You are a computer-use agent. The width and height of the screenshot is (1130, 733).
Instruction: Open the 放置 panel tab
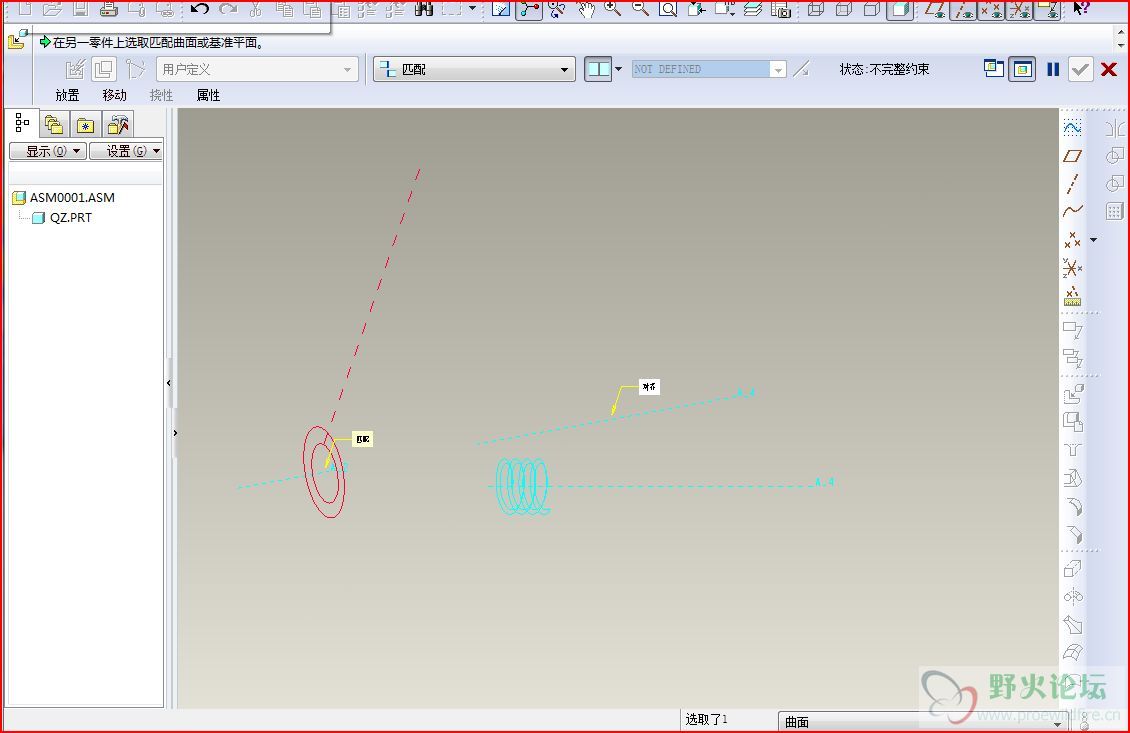tap(67, 95)
